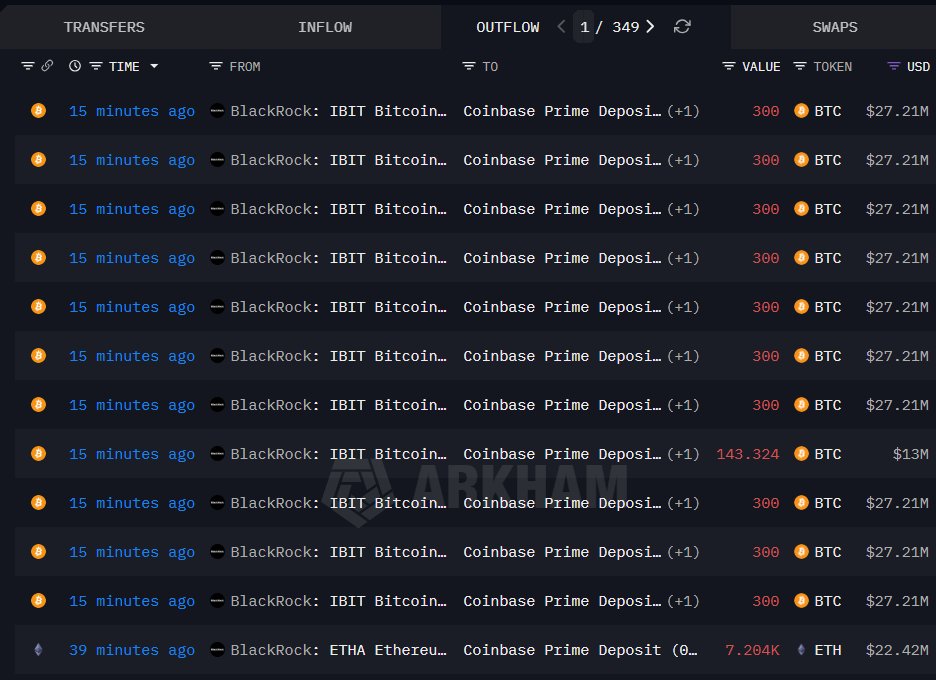This screenshot has height=680, width=936.
Task: Click the Bitcoin chain icon in the 143.324 row
Action: tap(38, 454)
